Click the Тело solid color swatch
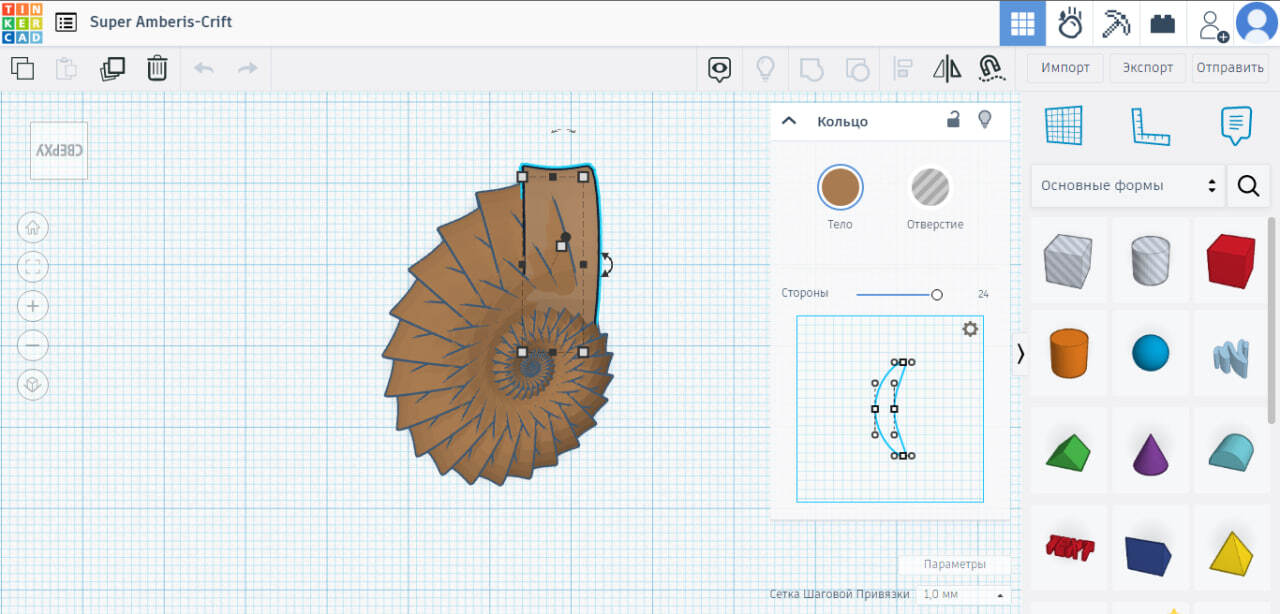Image resolution: width=1280 pixels, height=614 pixels. pyautogui.click(x=840, y=187)
